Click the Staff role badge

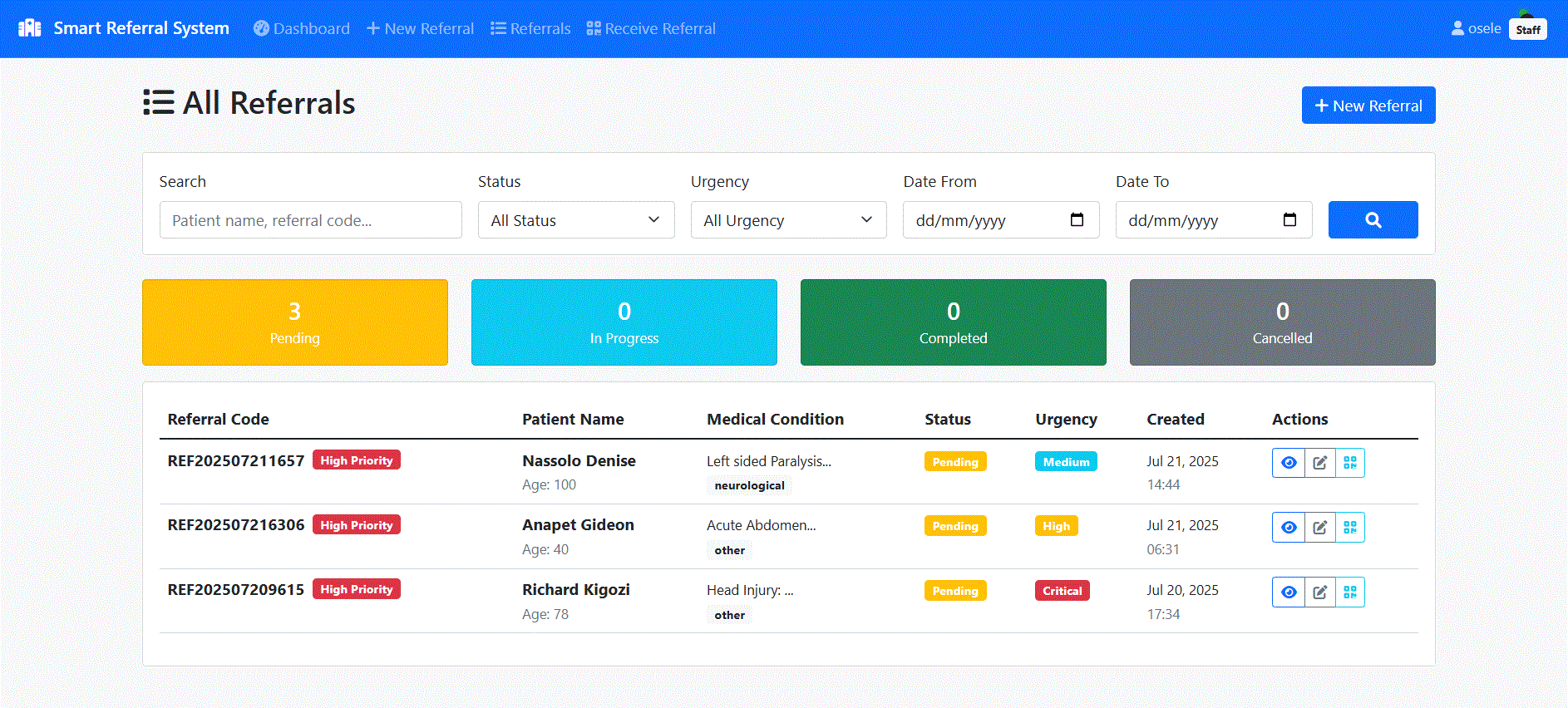point(1528,30)
